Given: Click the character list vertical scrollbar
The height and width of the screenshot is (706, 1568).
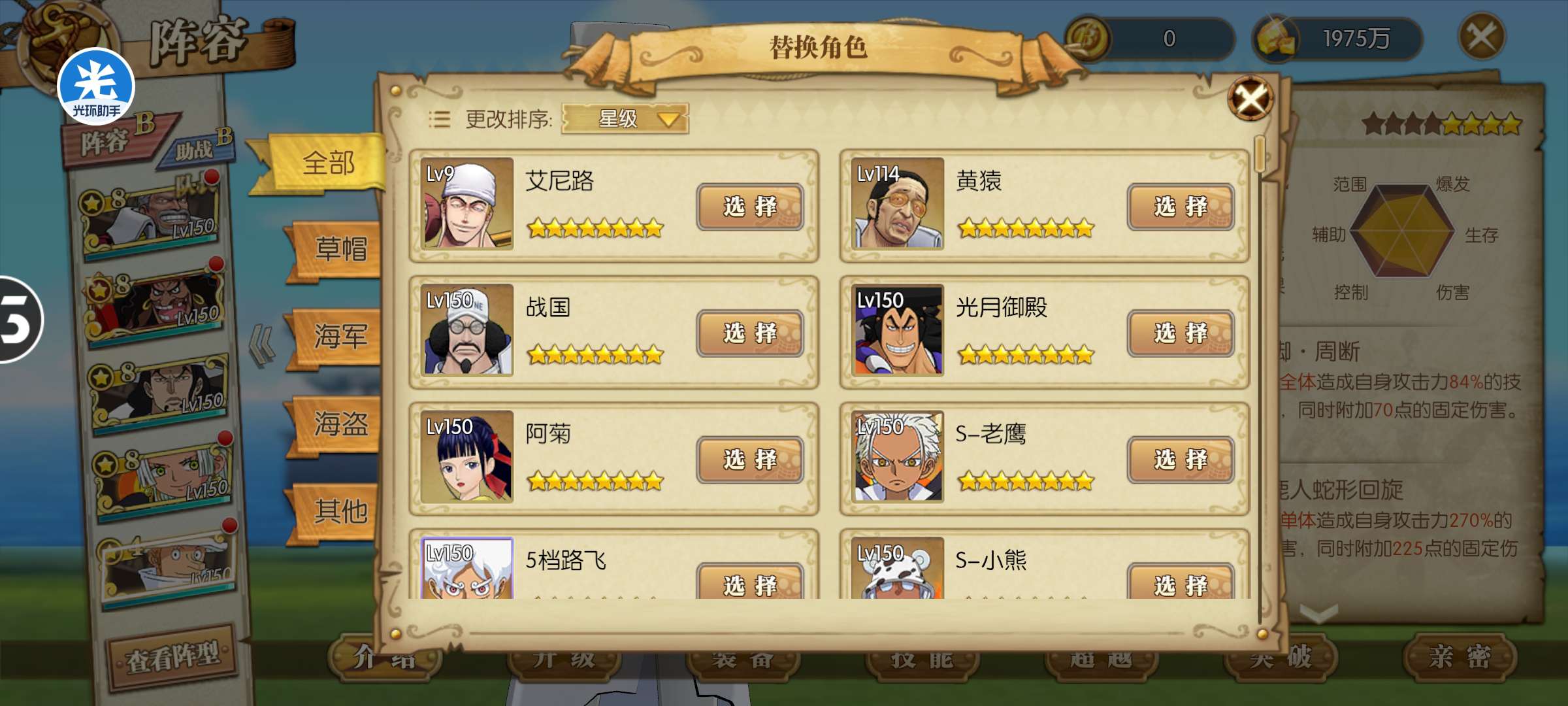Looking at the screenshot, I should (1260, 379).
